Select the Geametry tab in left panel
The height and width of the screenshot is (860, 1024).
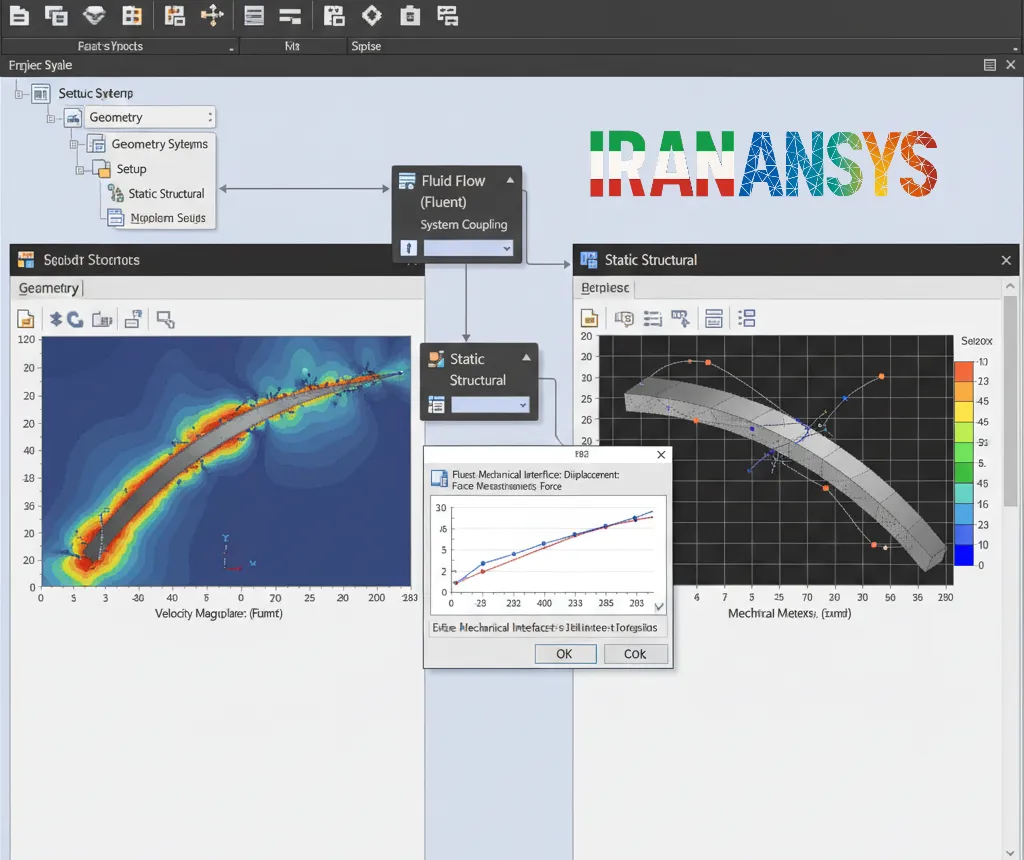(48, 288)
